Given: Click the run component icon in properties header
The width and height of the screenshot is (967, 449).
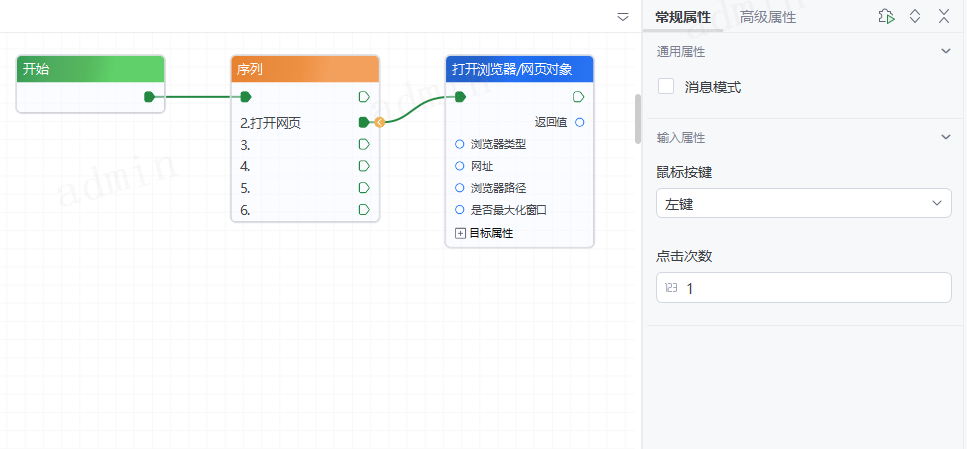Looking at the screenshot, I should 885,16.
